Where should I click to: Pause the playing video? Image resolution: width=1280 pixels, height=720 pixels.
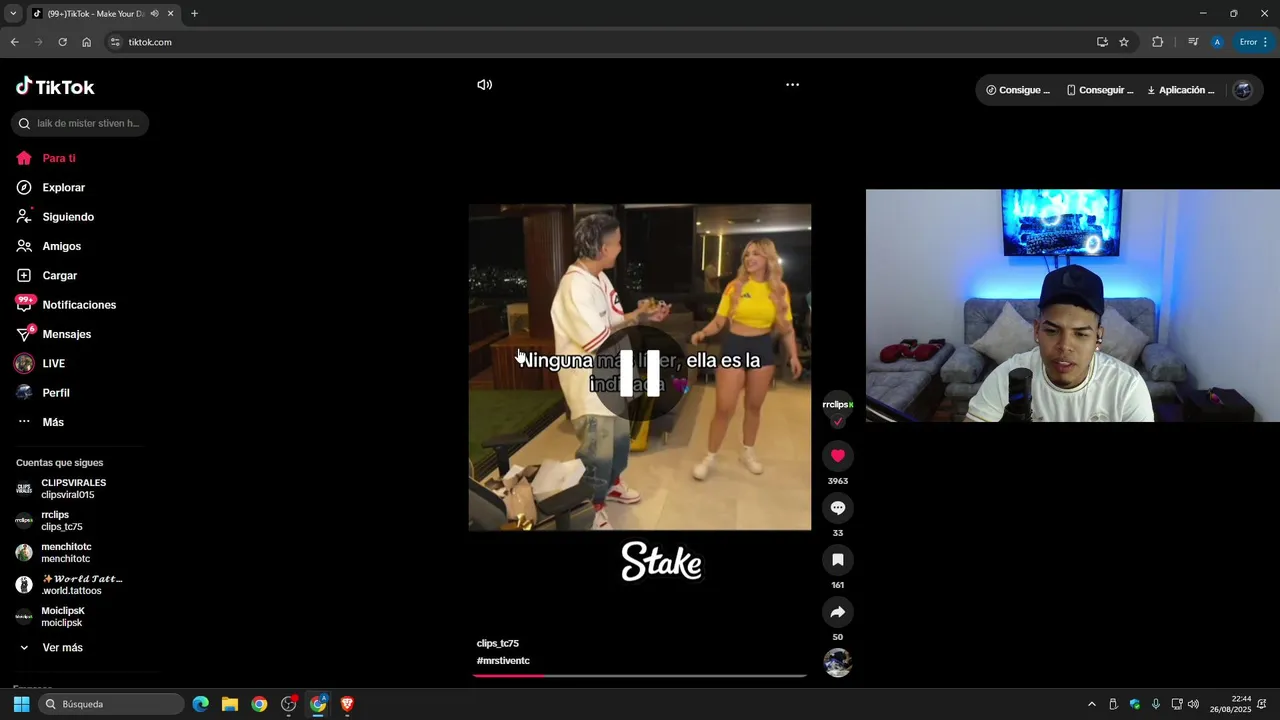pyautogui.click(x=640, y=373)
